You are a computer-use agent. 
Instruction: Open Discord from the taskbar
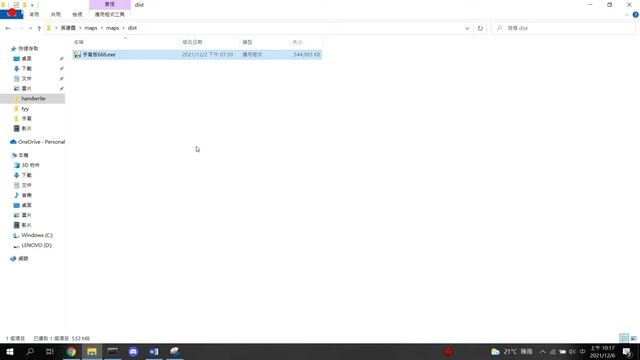point(133,351)
